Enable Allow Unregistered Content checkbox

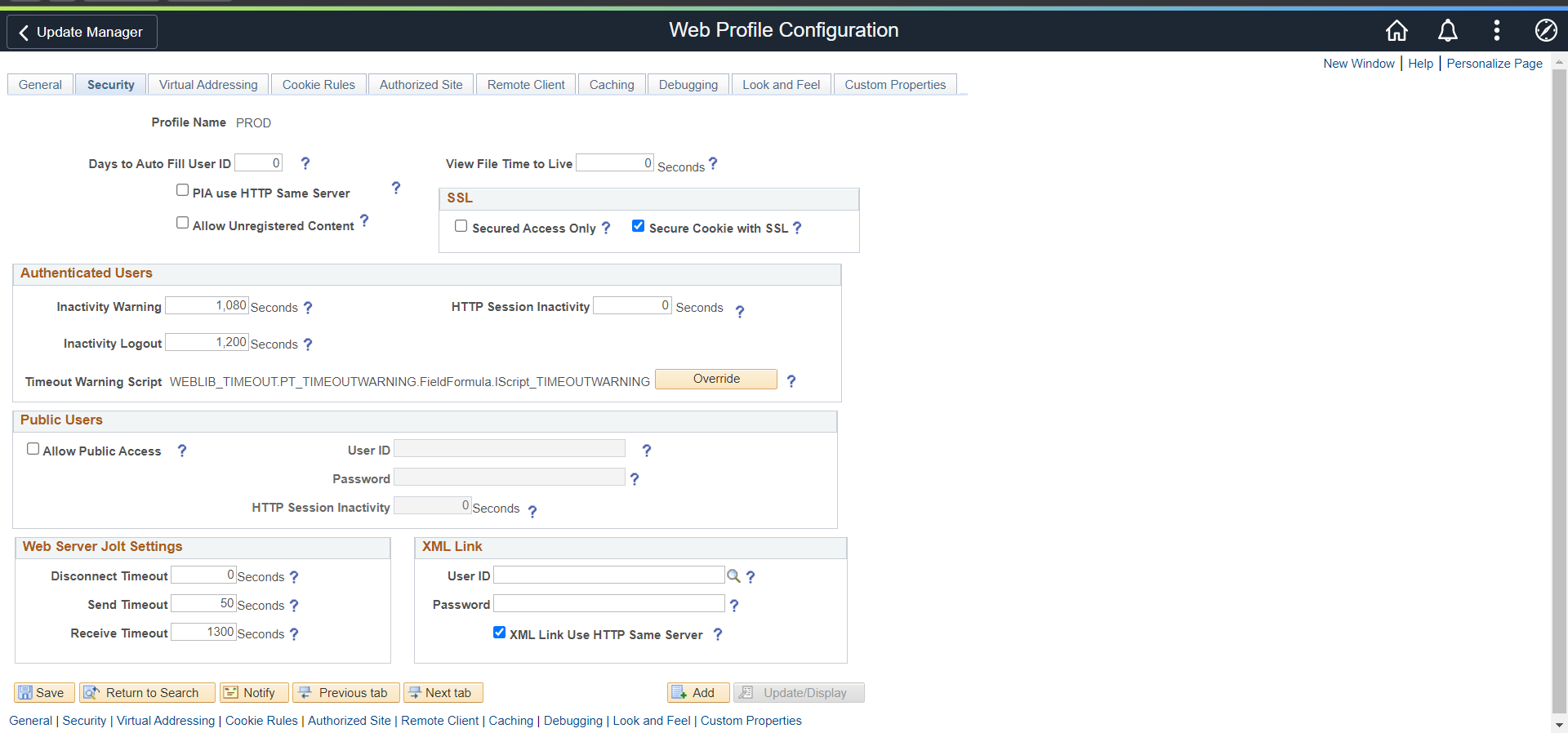182,223
